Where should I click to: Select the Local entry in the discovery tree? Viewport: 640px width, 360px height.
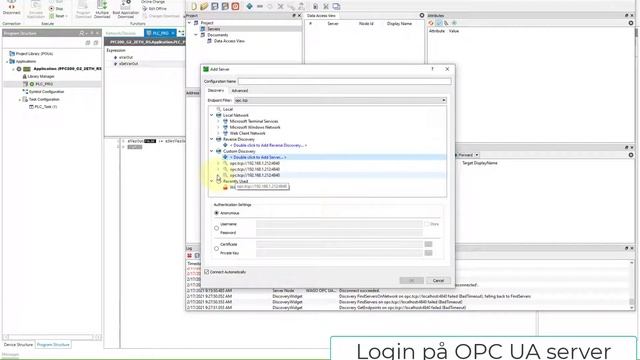point(228,109)
